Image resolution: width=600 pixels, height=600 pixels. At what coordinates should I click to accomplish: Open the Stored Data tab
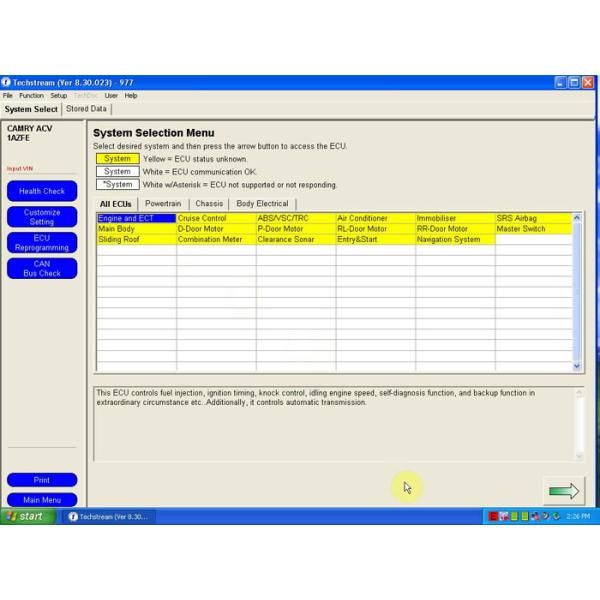coord(86,108)
